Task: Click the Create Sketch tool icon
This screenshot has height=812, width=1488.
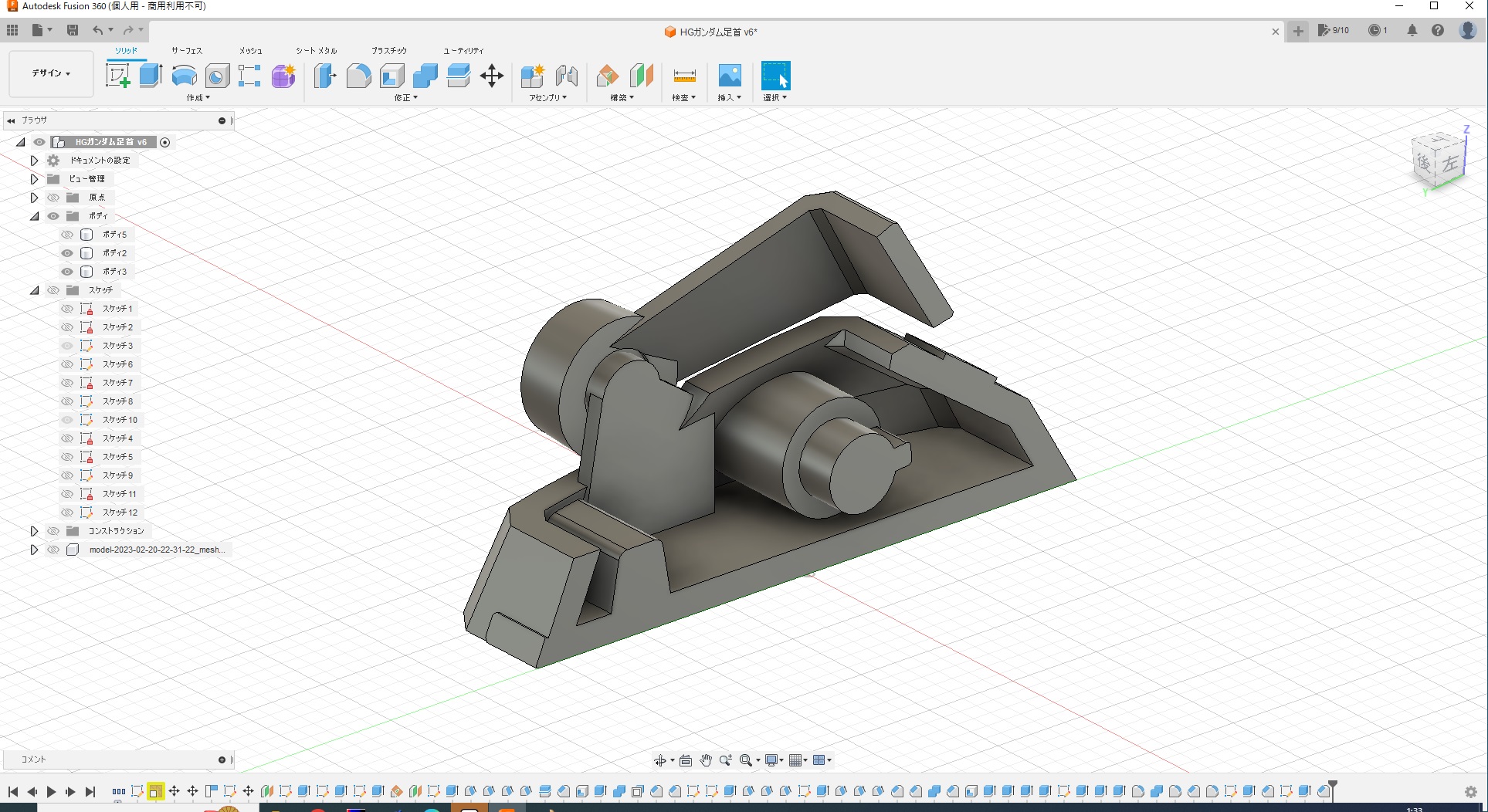Action: tap(117, 76)
